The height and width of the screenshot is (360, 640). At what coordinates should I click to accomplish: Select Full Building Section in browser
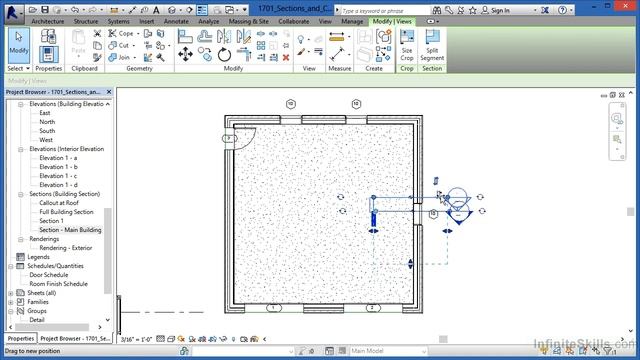[x=67, y=212]
